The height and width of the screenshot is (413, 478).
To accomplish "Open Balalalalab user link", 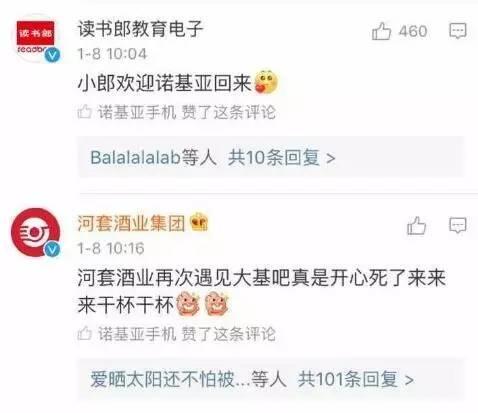I will click(135, 157).
